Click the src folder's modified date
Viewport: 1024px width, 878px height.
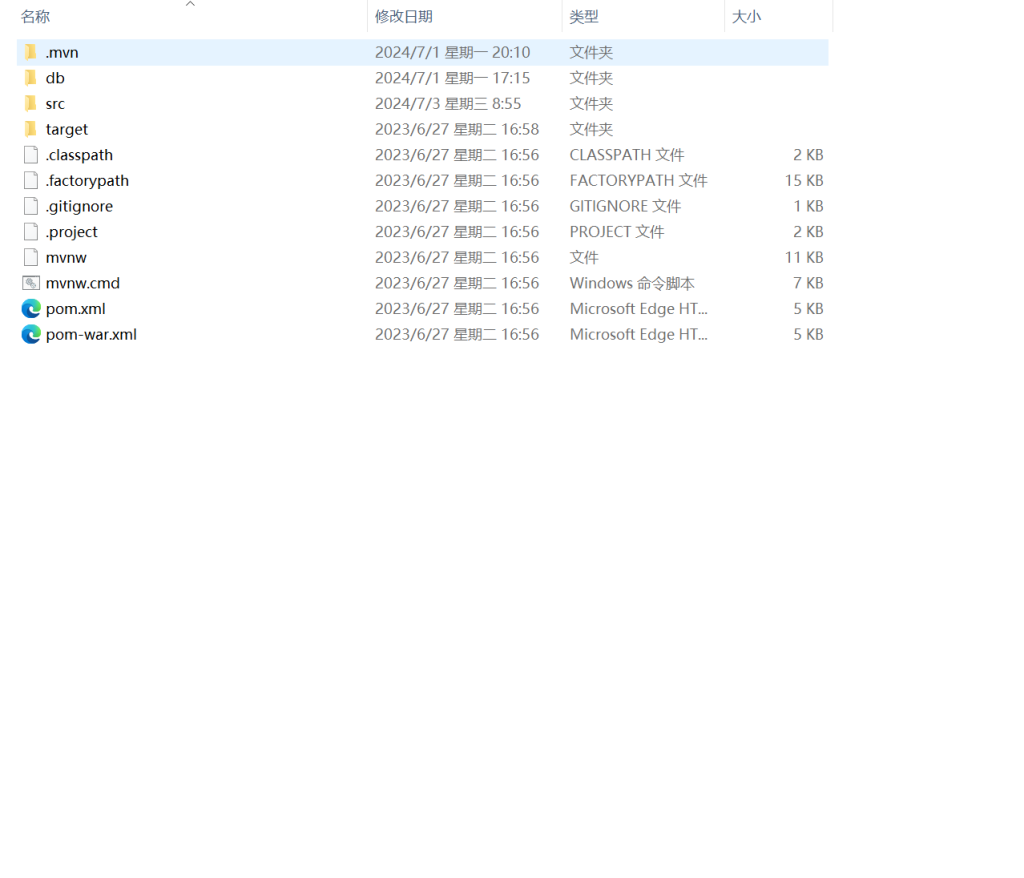pos(447,104)
